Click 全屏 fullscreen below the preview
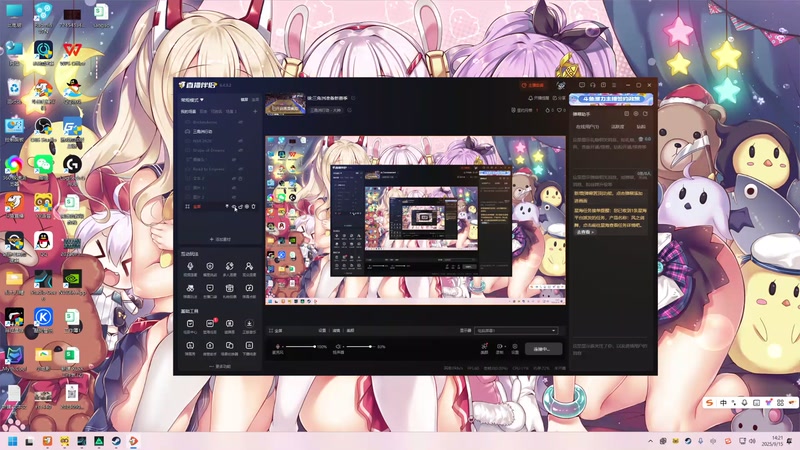The image size is (800, 450). (x=279, y=331)
